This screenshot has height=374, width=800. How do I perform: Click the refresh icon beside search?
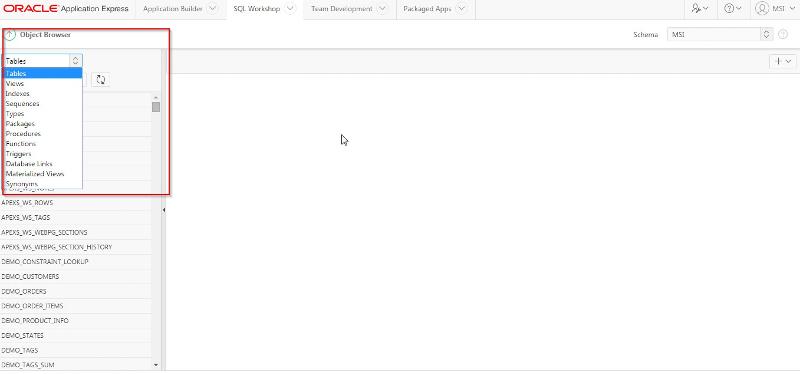(101, 80)
